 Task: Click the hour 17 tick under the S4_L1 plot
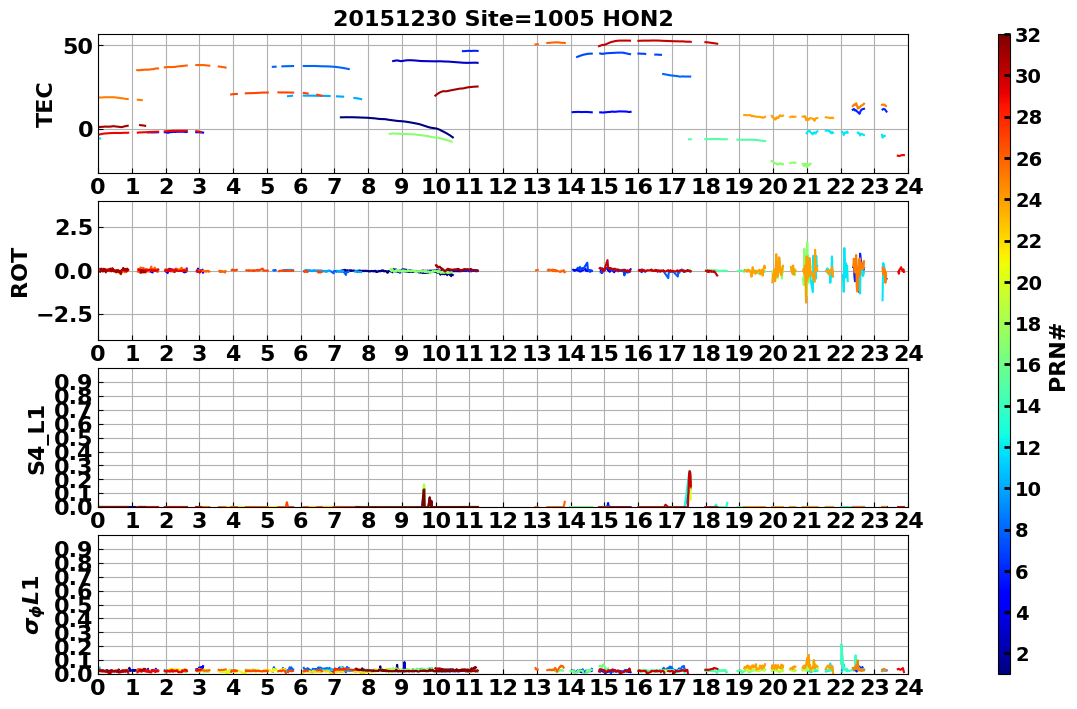tap(672, 520)
